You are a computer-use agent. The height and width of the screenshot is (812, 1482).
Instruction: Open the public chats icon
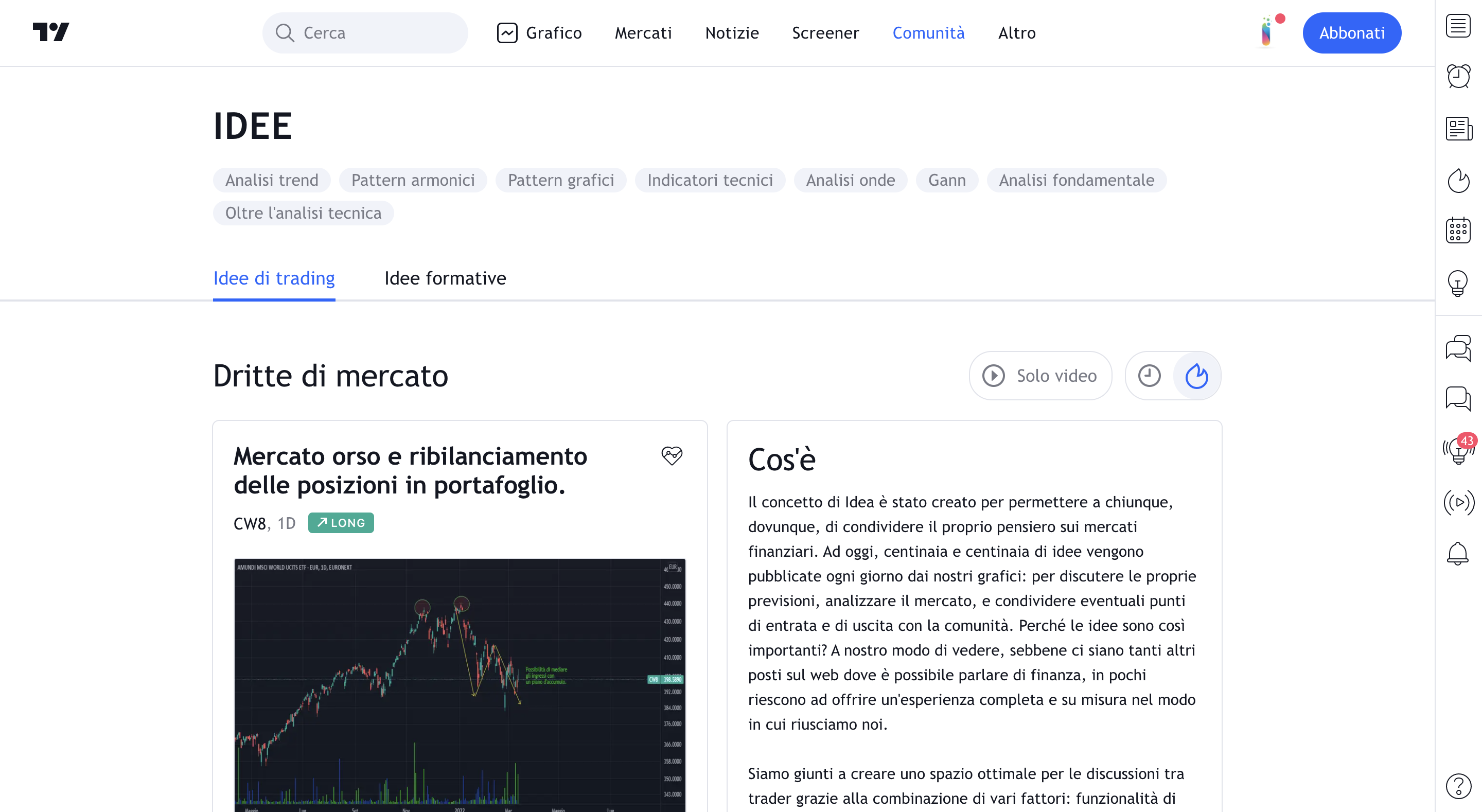click(x=1458, y=348)
